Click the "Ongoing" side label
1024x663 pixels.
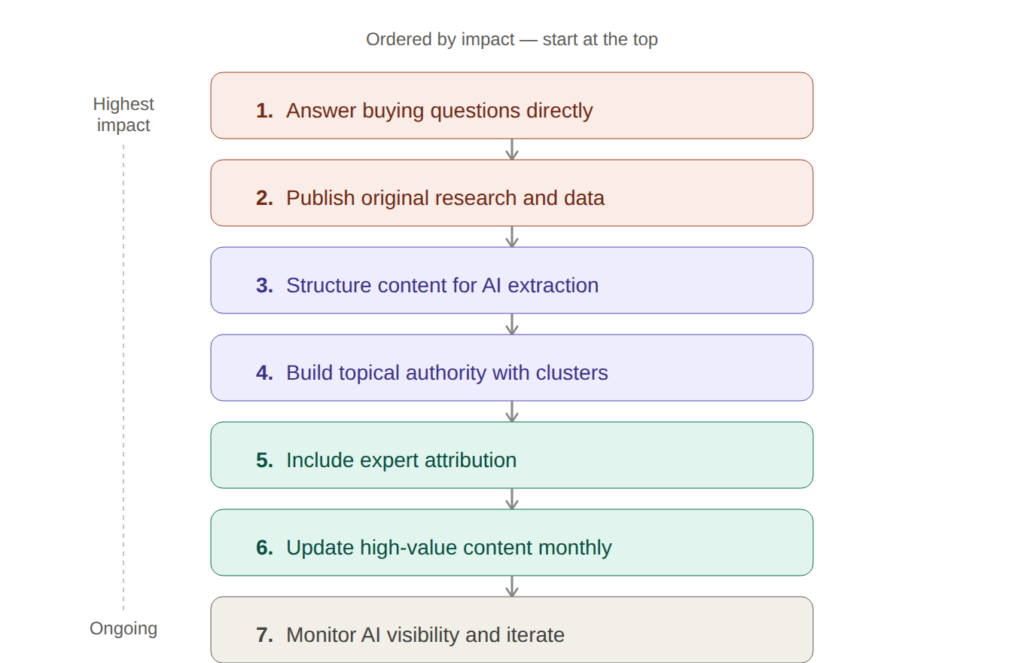point(123,629)
